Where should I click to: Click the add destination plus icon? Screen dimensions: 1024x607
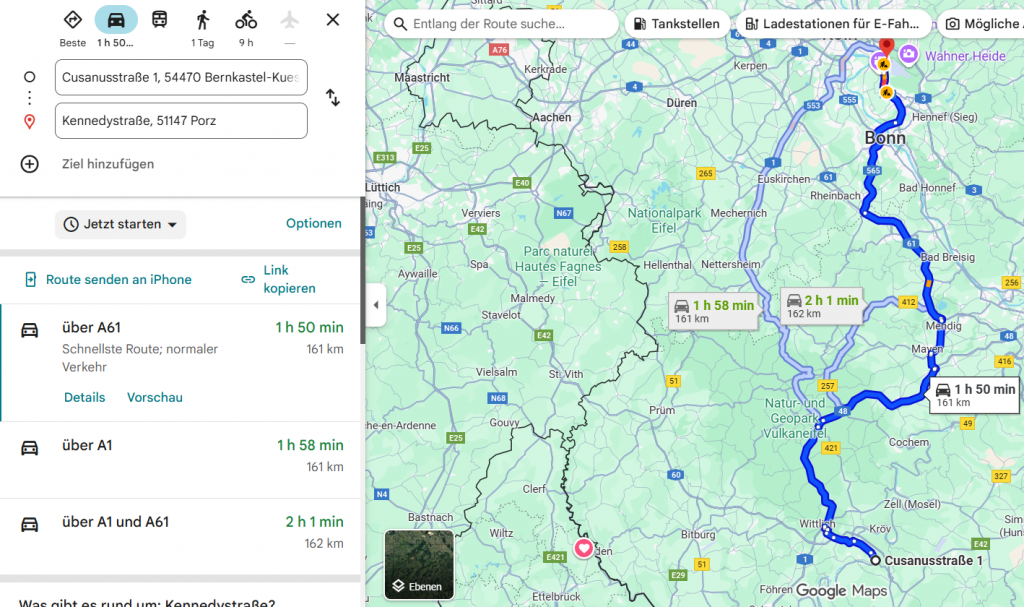[x=30, y=164]
